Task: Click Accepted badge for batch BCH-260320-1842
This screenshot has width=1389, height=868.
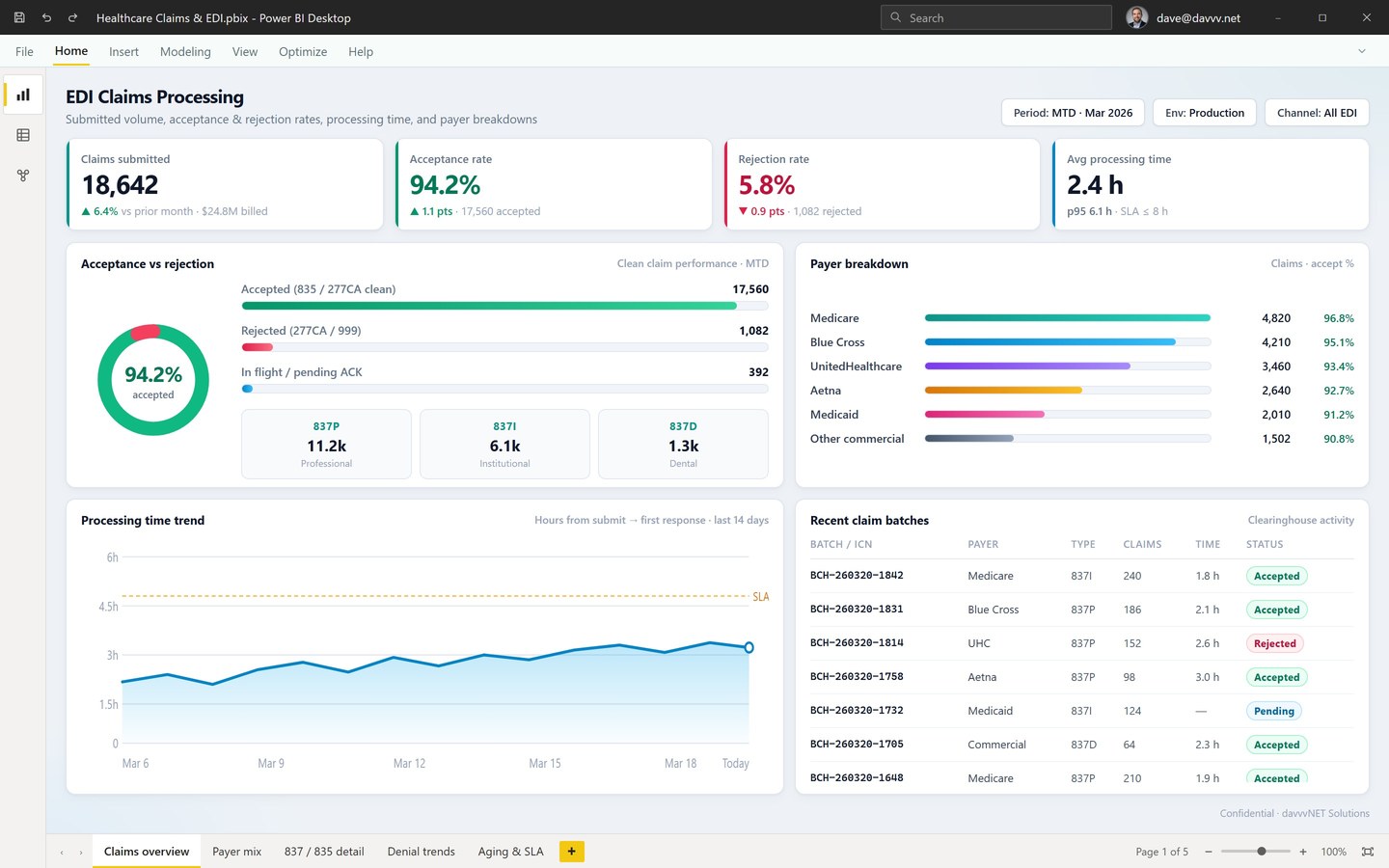Action: (x=1276, y=576)
